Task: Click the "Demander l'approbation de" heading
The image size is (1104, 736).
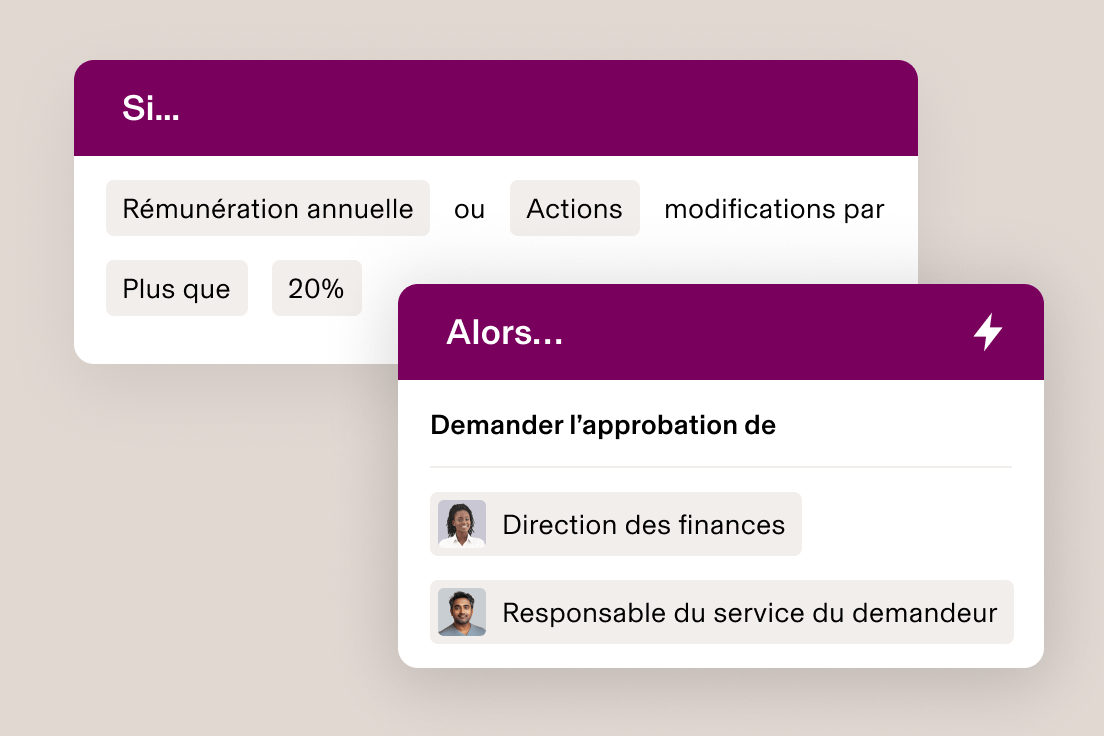Action: tap(602, 424)
